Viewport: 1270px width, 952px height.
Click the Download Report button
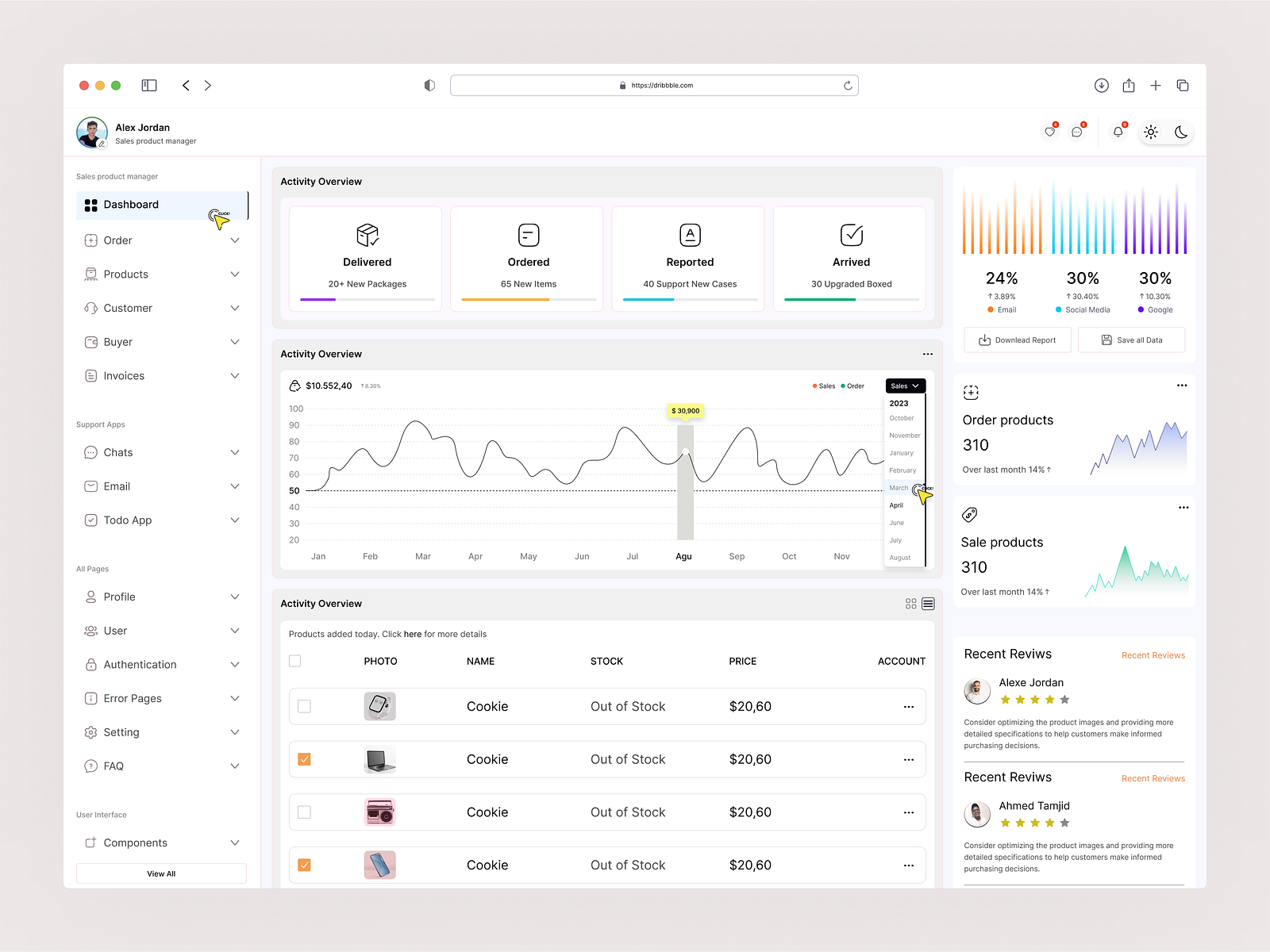pyautogui.click(x=1017, y=340)
